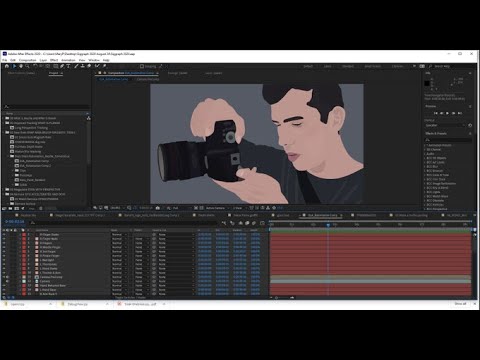The height and width of the screenshot is (360, 480).
Task: Hide the L Hand Base layer
Action: [4, 290]
